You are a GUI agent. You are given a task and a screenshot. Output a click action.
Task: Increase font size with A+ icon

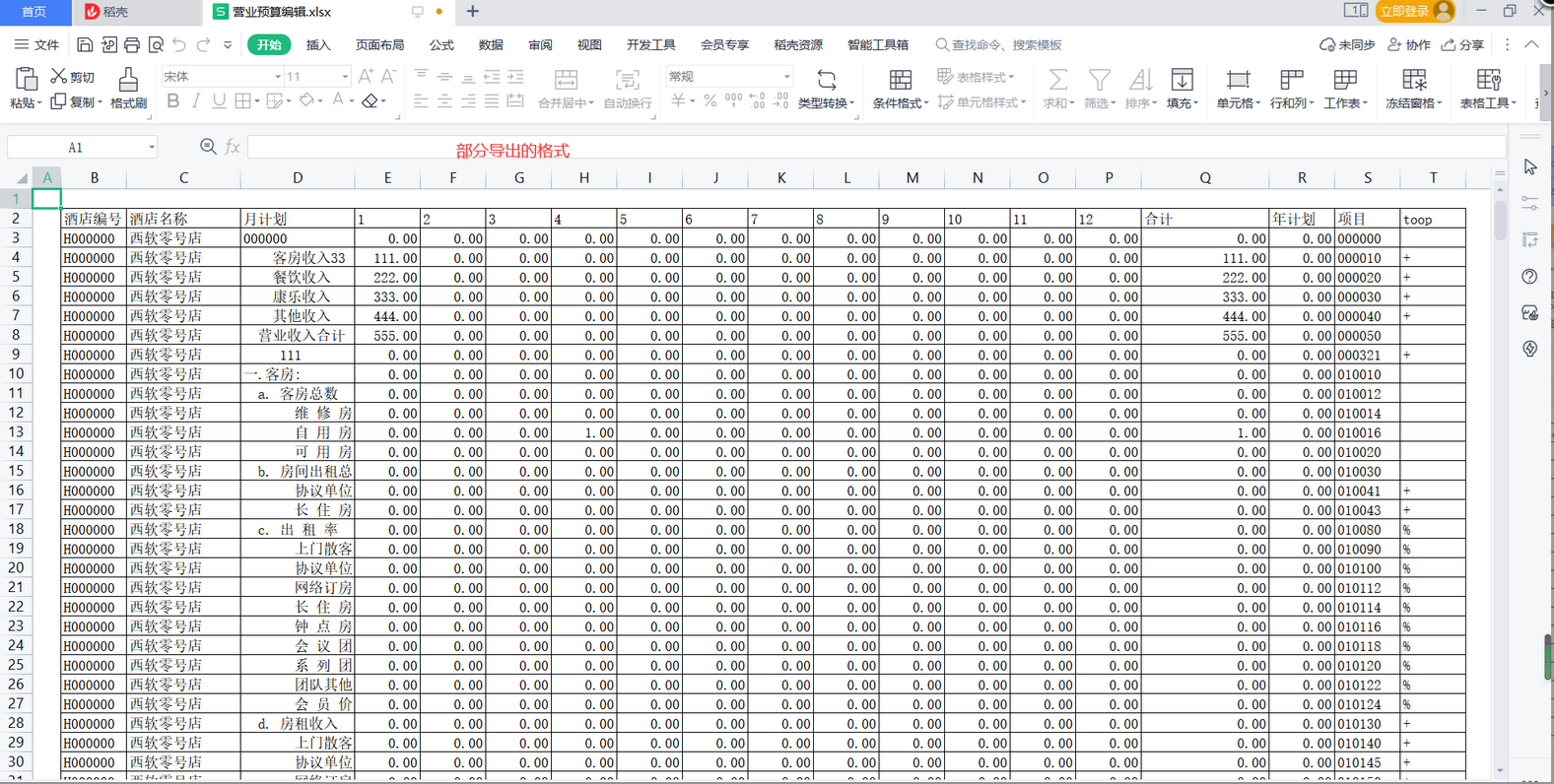pyautogui.click(x=366, y=76)
